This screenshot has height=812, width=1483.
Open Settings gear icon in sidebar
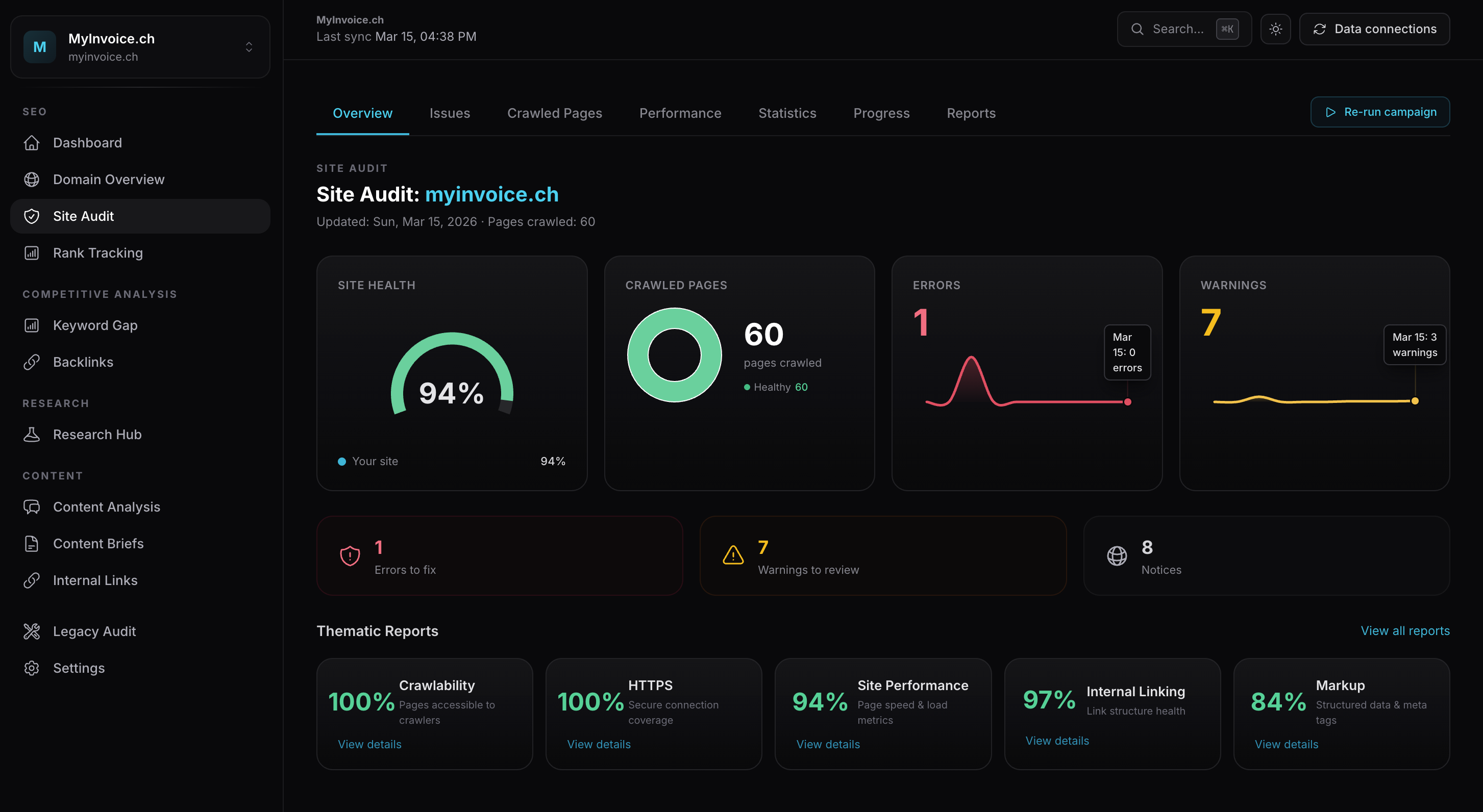coord(32,668)
